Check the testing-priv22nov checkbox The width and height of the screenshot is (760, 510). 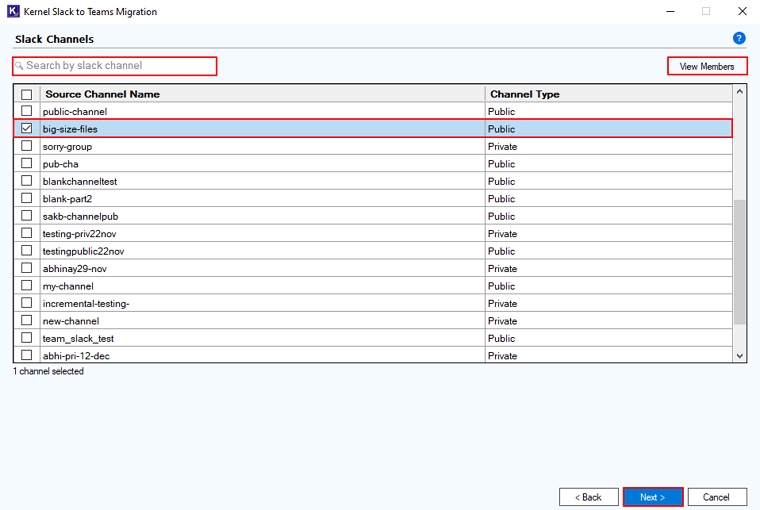[27, 233]
